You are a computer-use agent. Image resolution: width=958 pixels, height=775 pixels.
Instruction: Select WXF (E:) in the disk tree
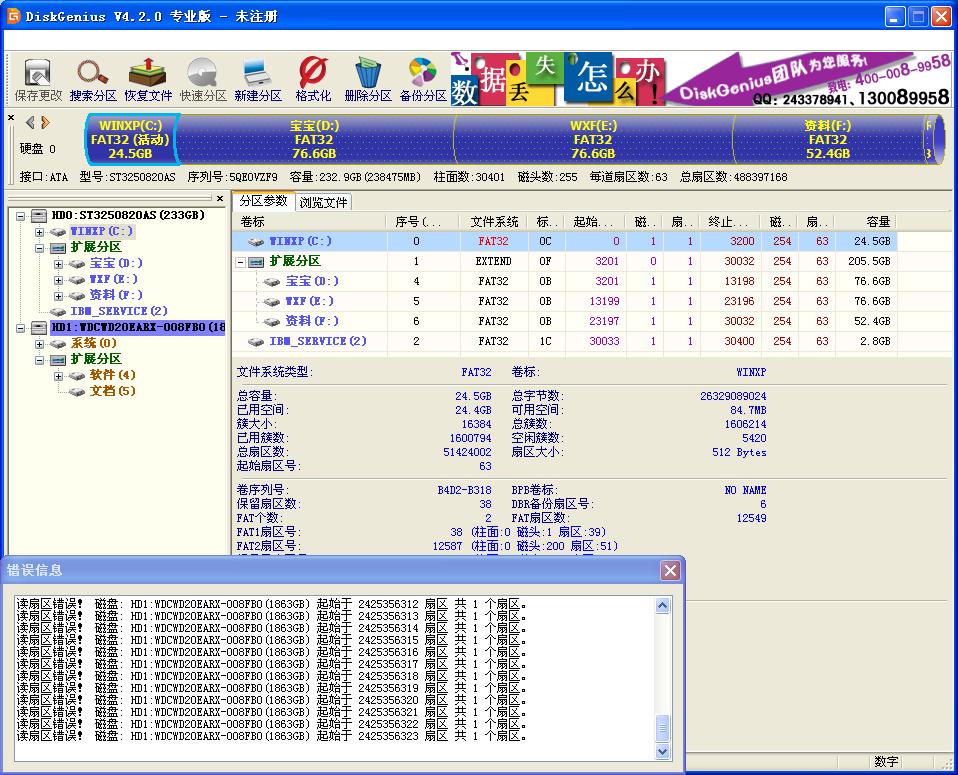114,279
